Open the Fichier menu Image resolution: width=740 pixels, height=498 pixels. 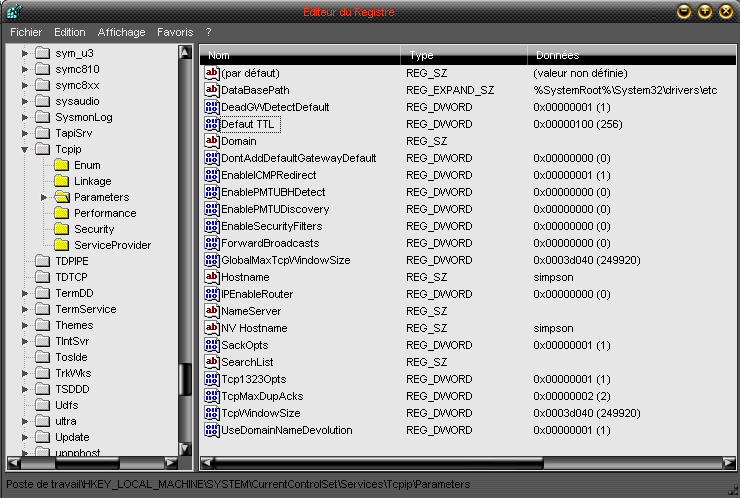click(x=26, y=32)
